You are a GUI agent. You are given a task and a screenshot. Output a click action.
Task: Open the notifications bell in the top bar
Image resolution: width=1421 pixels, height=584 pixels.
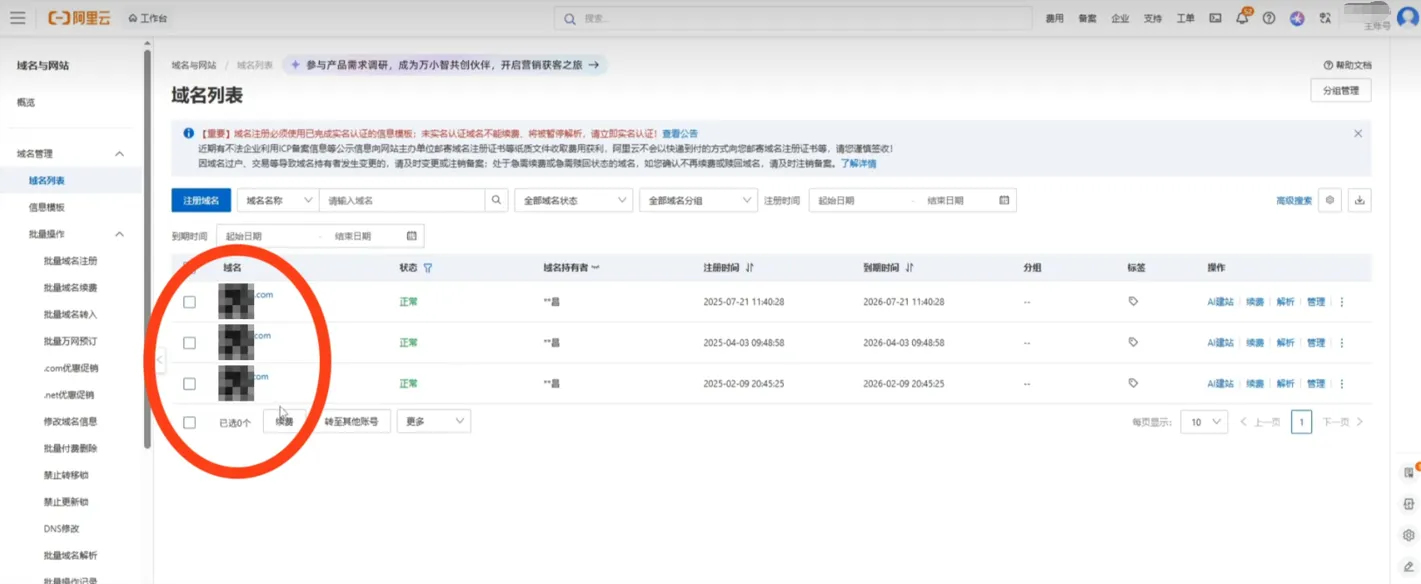tap(1243, 18)
